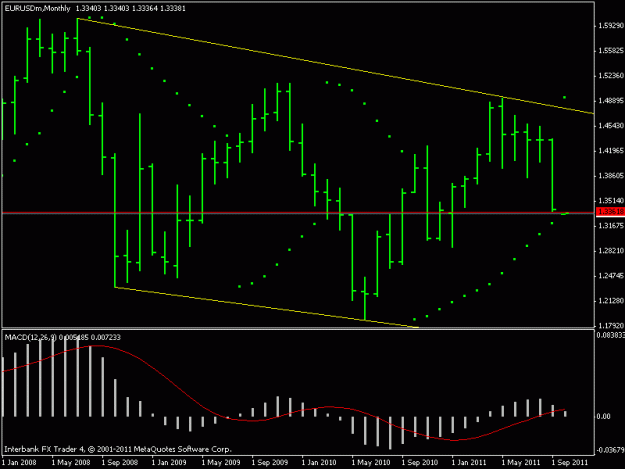This screenshot has width=625, height=469.
Task: Click the 1 Sep 2009 date label
Action: pos(270,463)
